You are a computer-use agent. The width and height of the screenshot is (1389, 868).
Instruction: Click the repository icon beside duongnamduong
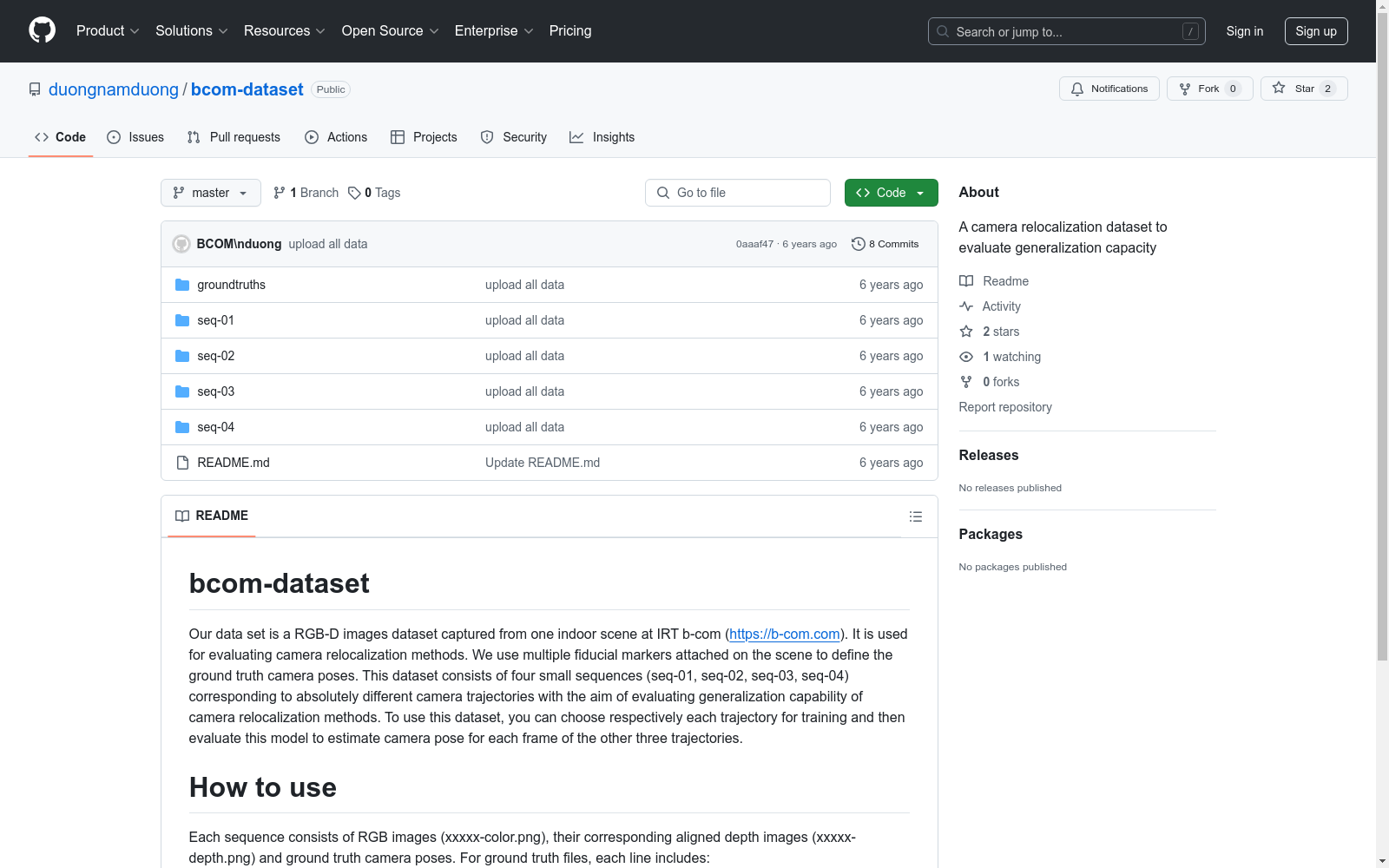point(35,89)
